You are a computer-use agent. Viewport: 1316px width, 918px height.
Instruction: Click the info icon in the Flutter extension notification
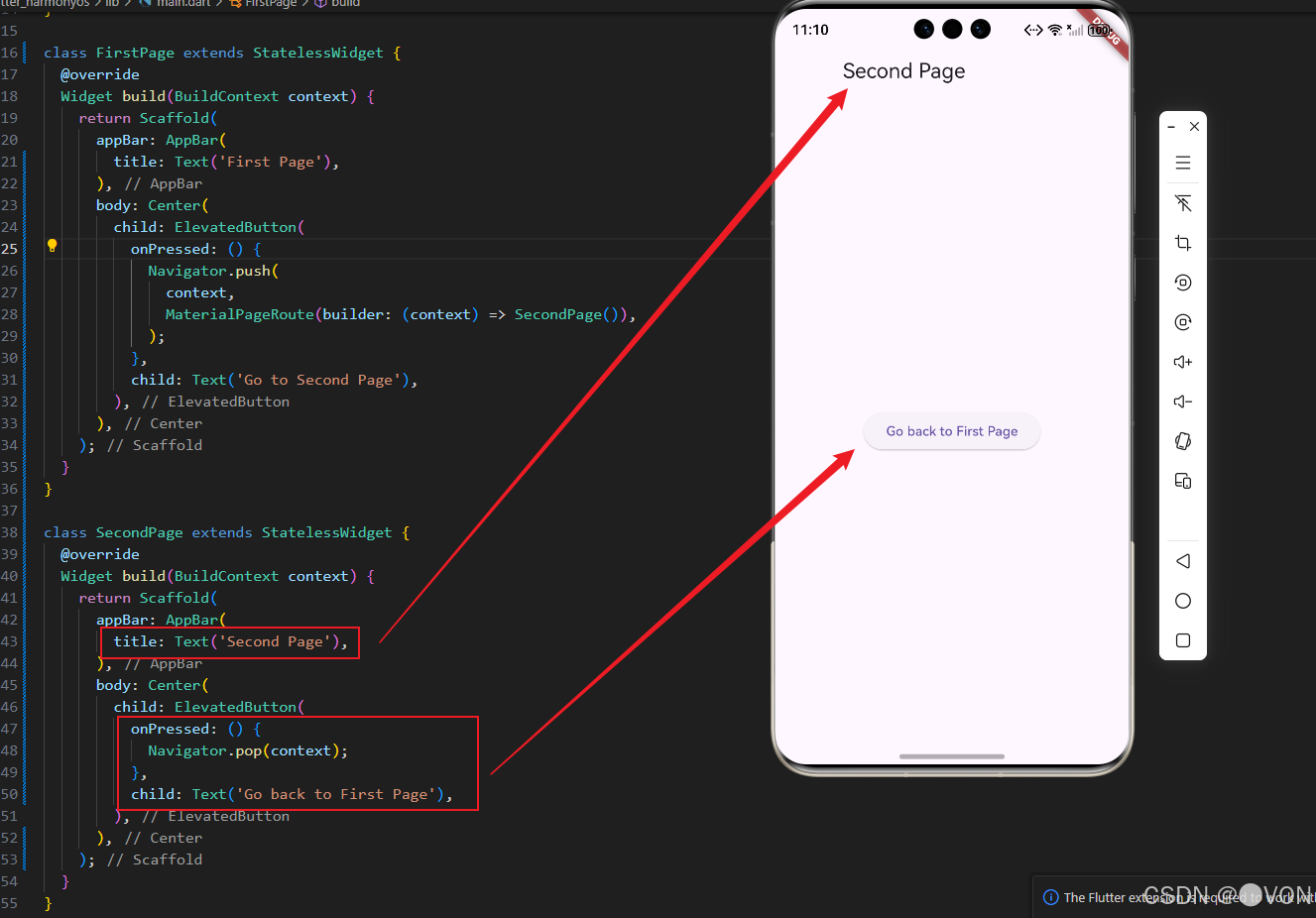1051,897
